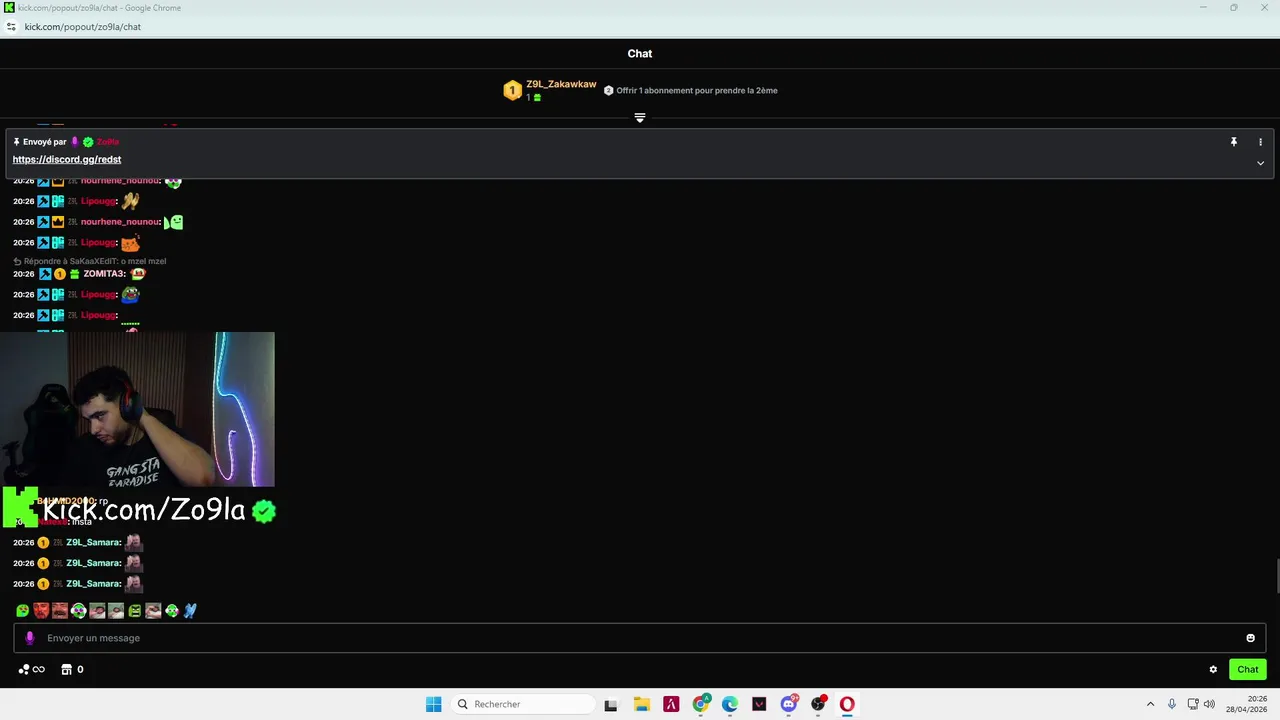The height and width of the screenshot is (720, 1280).
Task: Click nourhene_nounou's green ghost emote
Action: [174, 222]
